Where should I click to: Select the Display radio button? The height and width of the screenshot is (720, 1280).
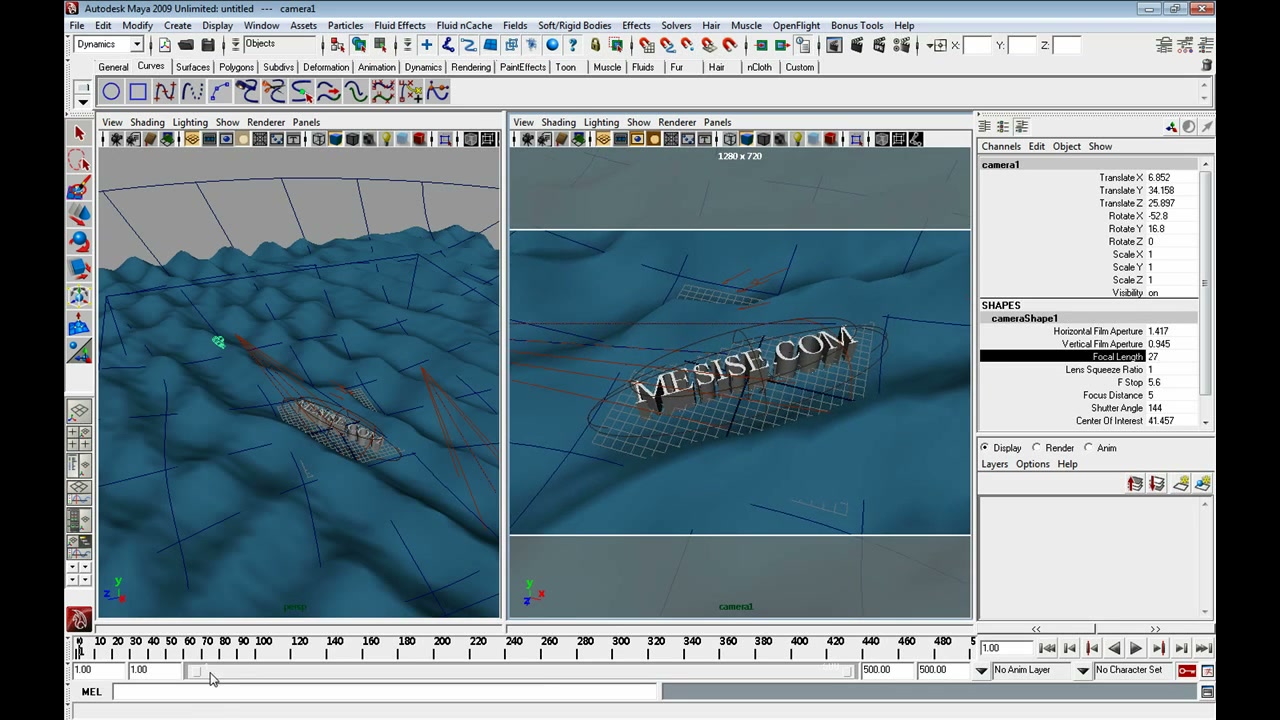pos(985,448)
